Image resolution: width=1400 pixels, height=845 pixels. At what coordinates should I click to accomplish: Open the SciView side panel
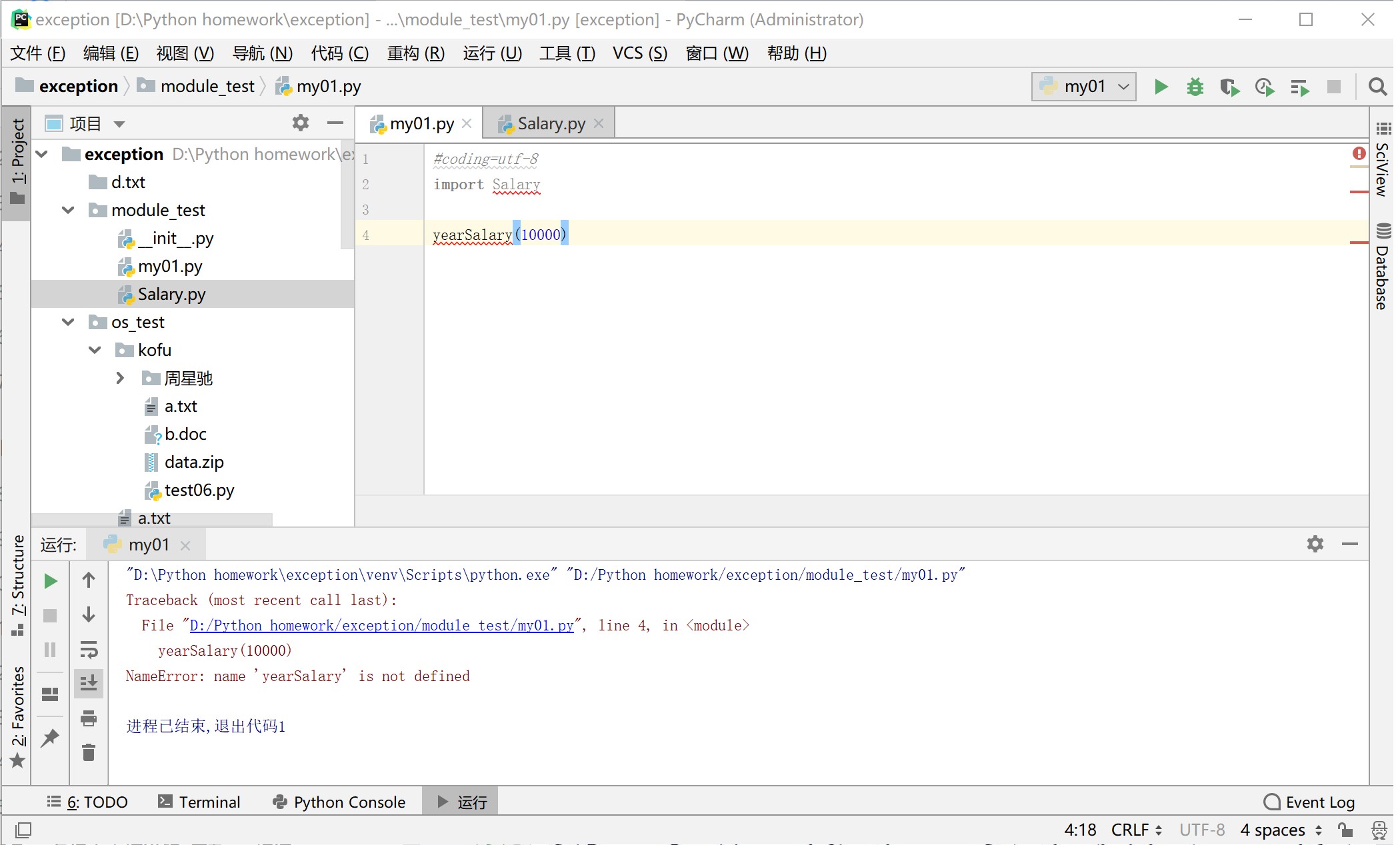pyautogui.click(x=1383, y=159)
